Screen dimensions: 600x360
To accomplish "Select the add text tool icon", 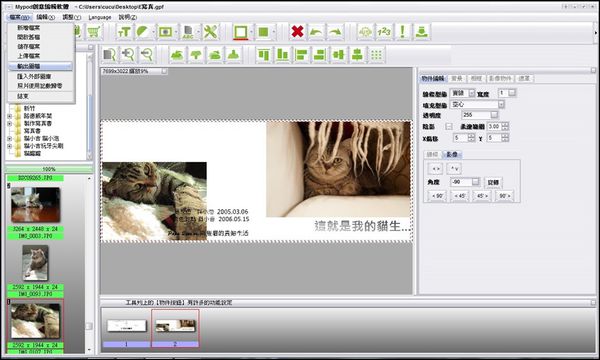I will [x=124, y=32].
